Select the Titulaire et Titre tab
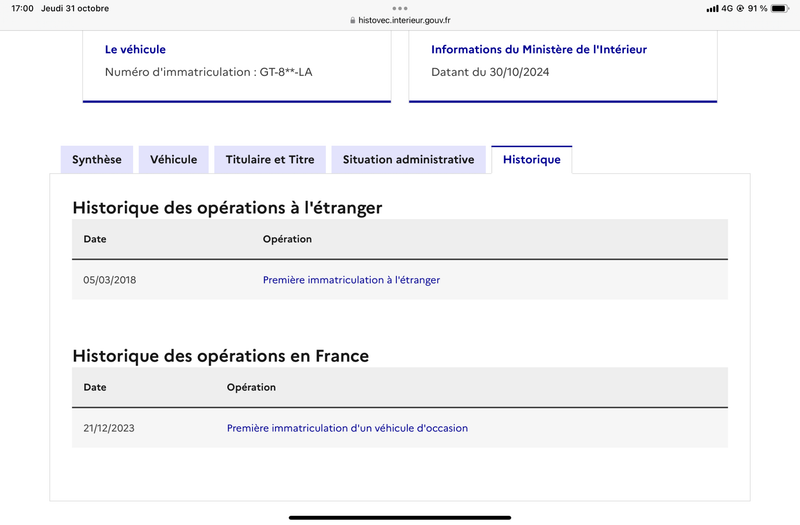Image resolution: width=800 pixels, height=525 pixels. point(270,160)
